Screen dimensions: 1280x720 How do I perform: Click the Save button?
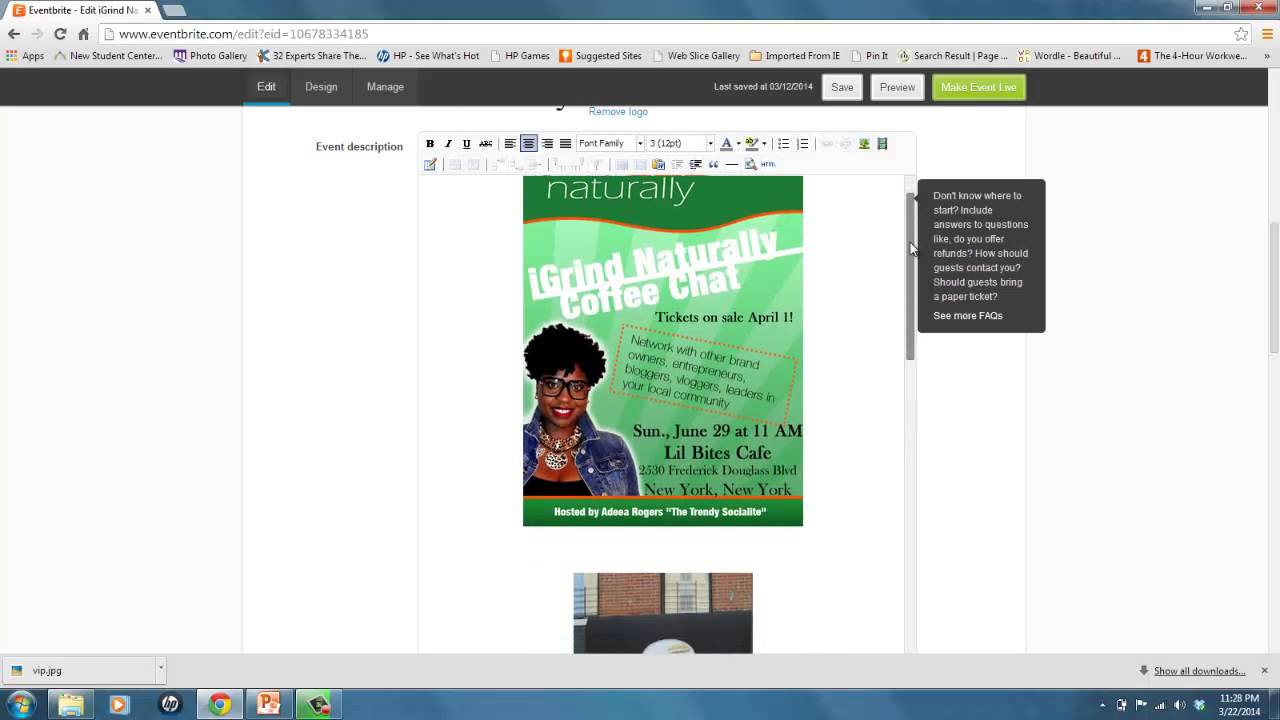tap(842, 87)
